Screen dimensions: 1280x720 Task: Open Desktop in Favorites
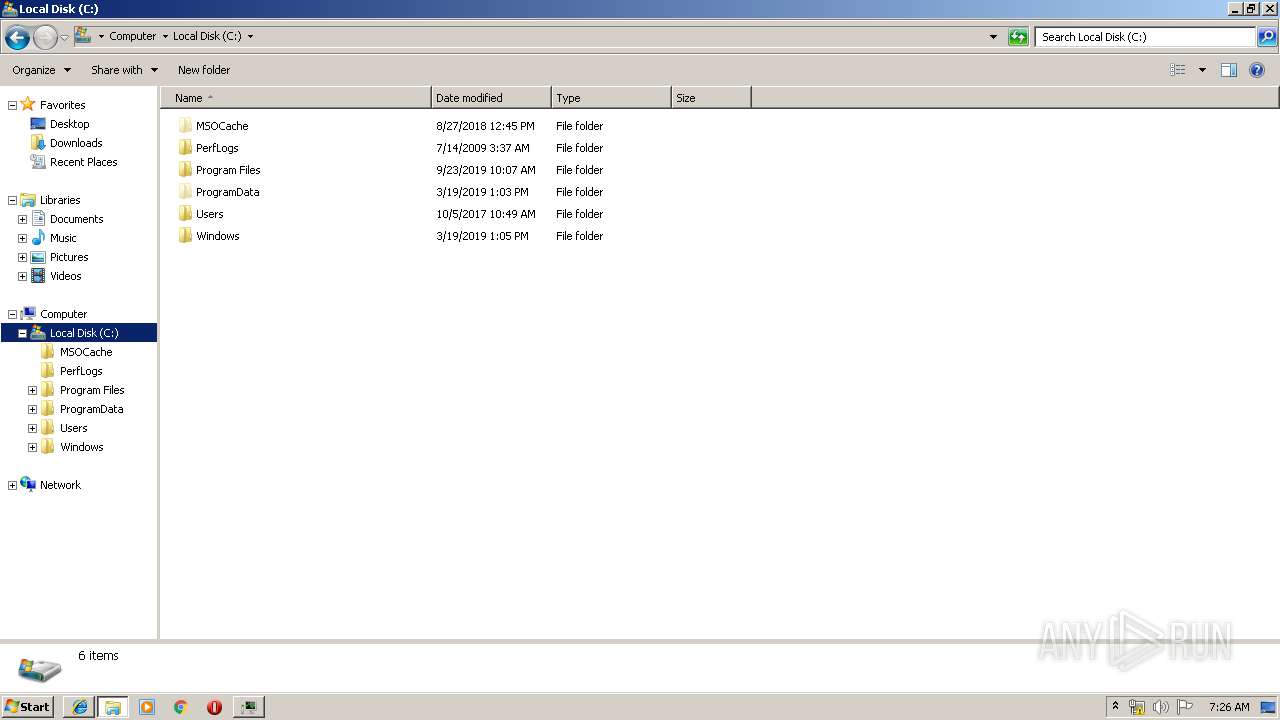(x=69, y=124)
